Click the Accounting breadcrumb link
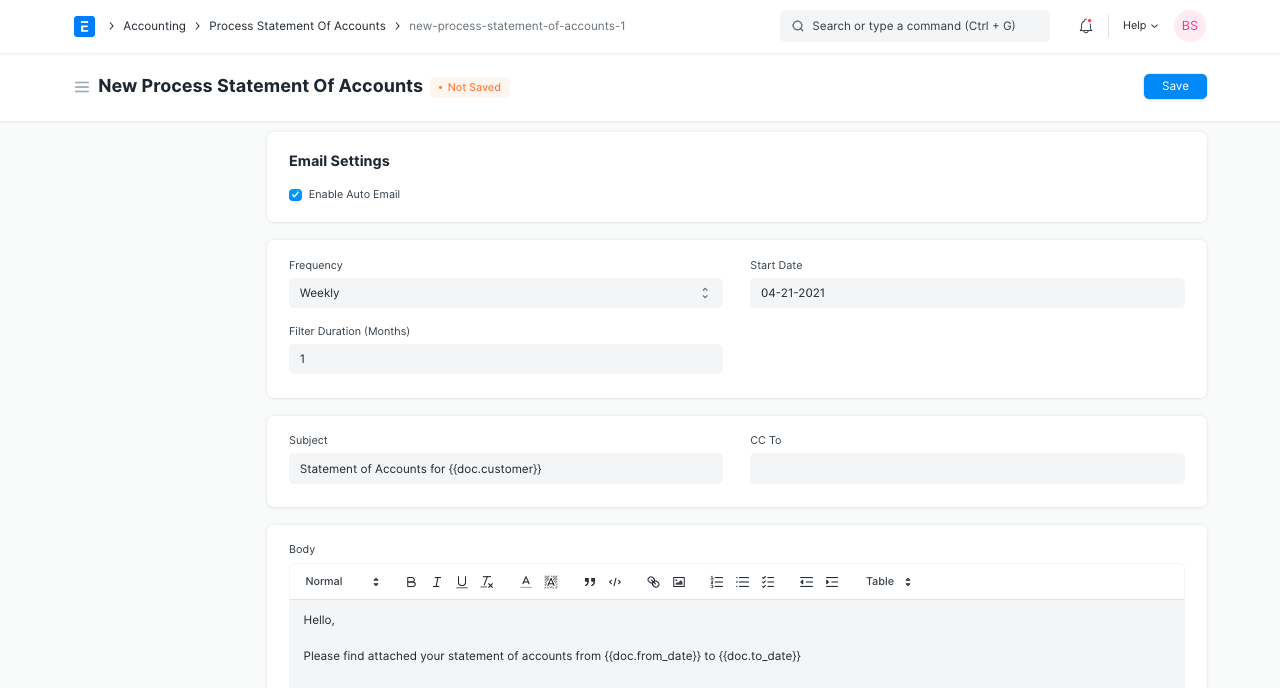 (154, 26)
